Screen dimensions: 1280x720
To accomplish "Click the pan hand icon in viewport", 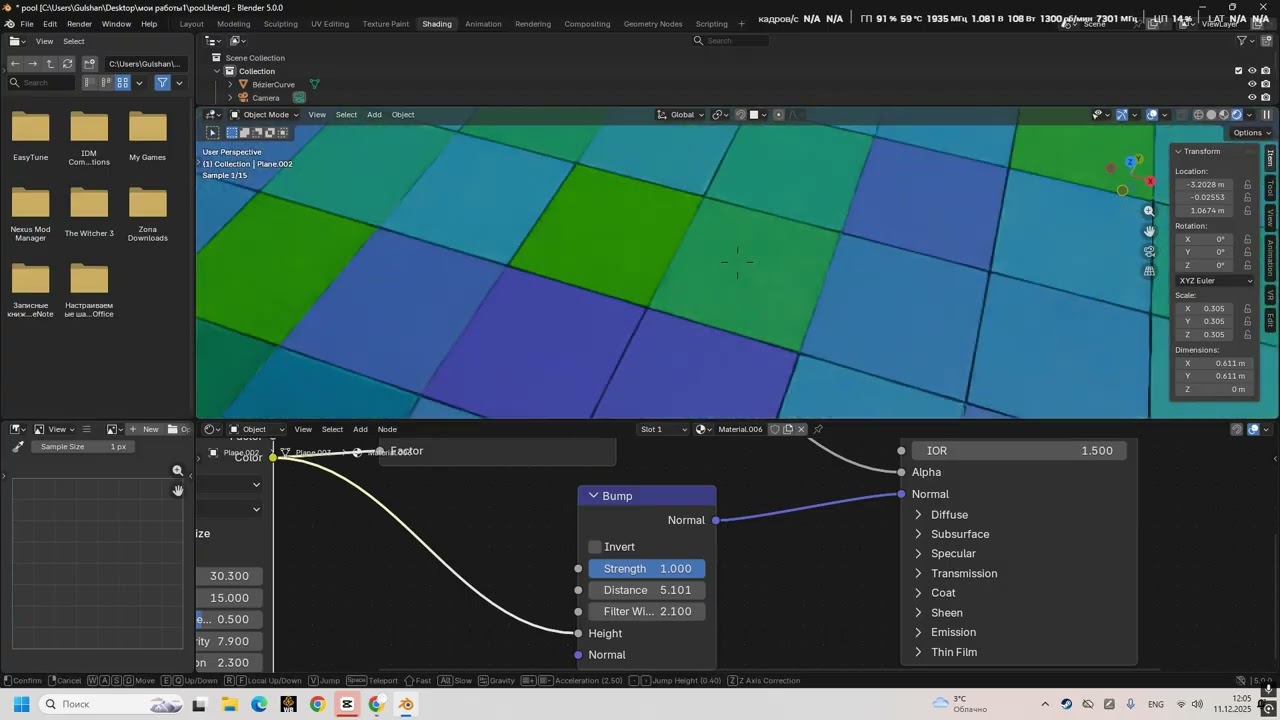I will tap(1149, 231).
